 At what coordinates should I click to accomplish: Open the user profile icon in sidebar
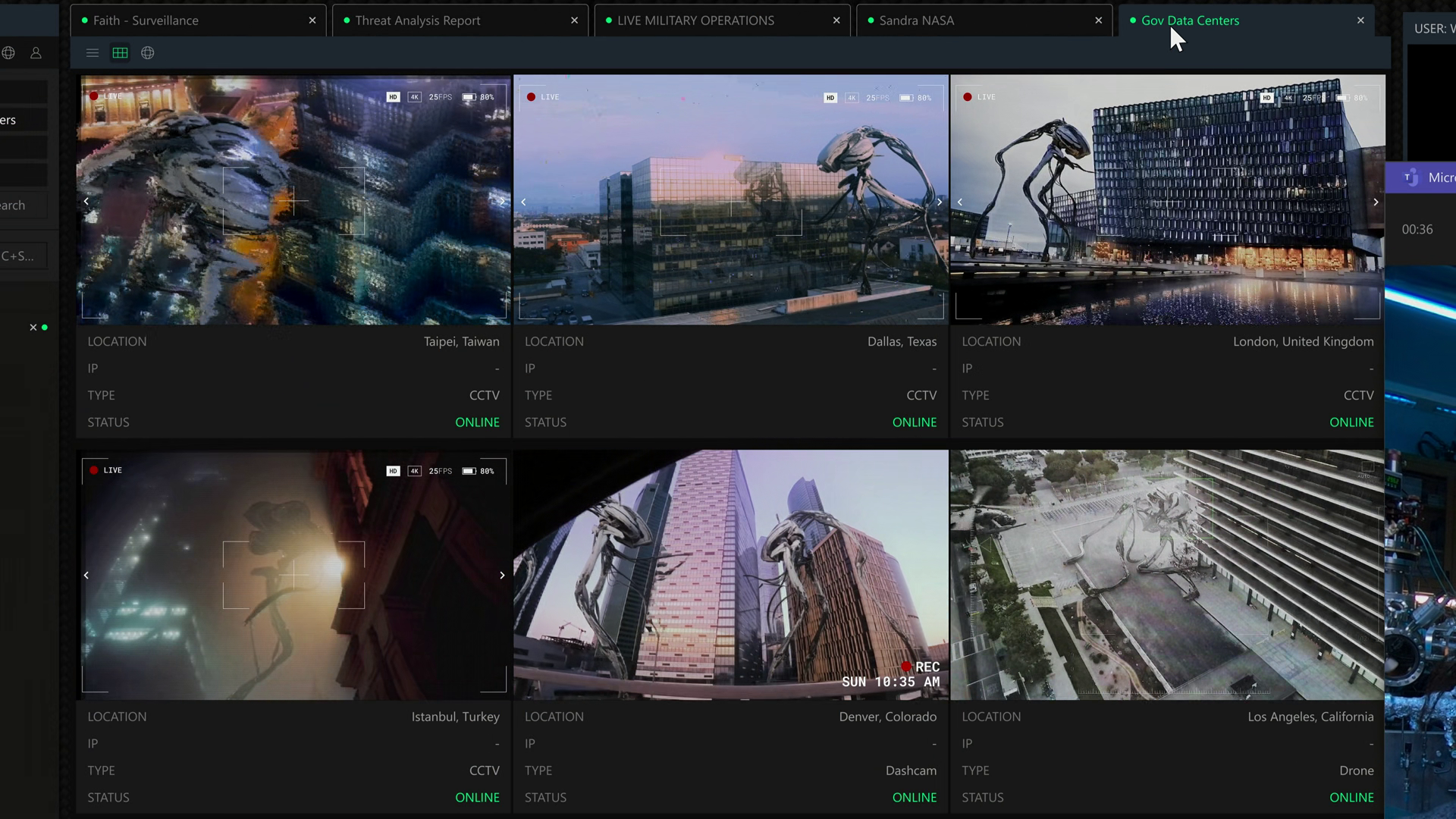pyautogui.click(x=36, y=53)
